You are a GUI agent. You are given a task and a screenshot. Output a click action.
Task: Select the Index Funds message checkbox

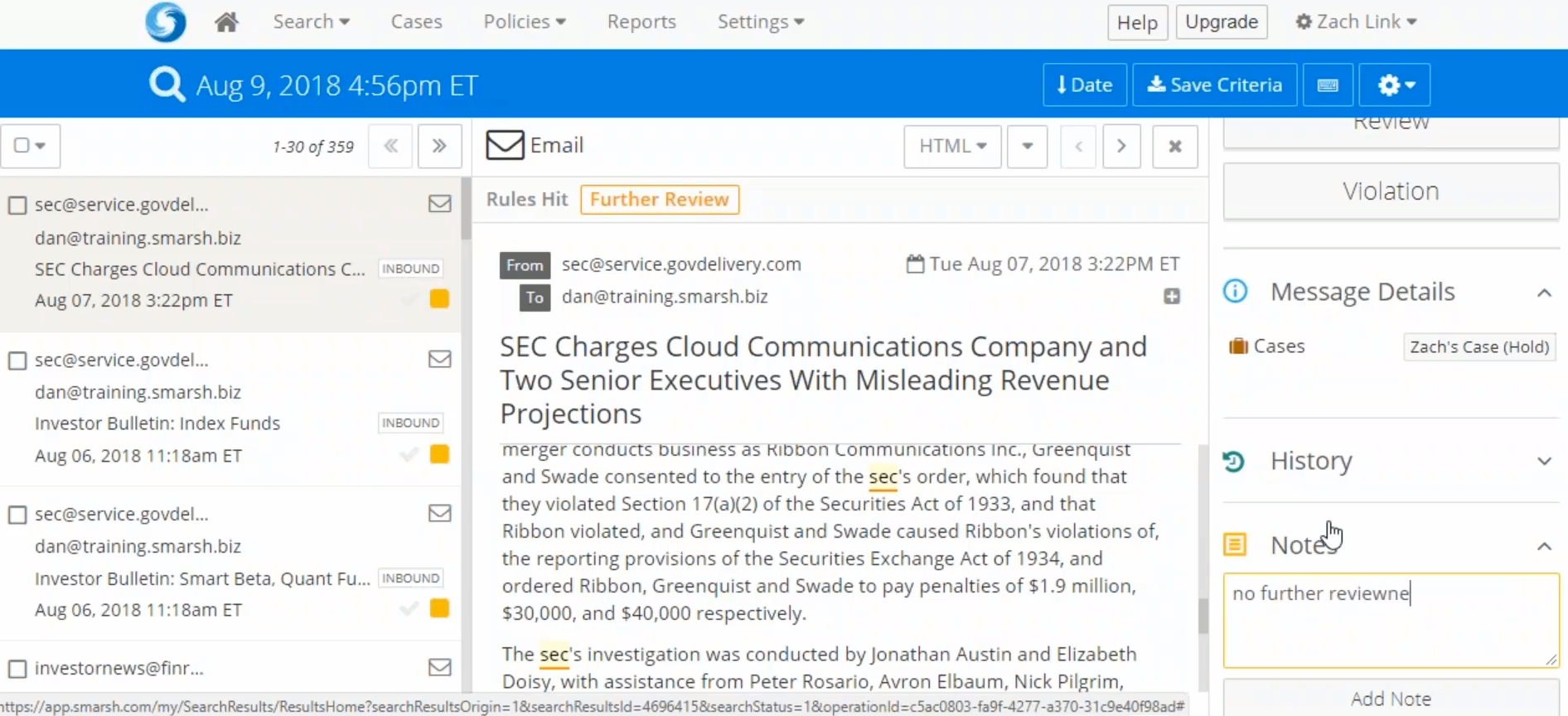click(17, 360)
